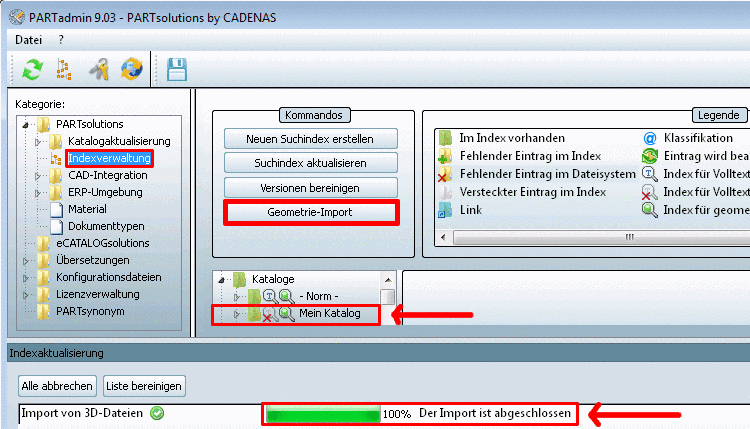This screenshot has height=429, width=750.
Task: Select Indexverwaltung in the category tree
Action: click(x=109, y=158)
